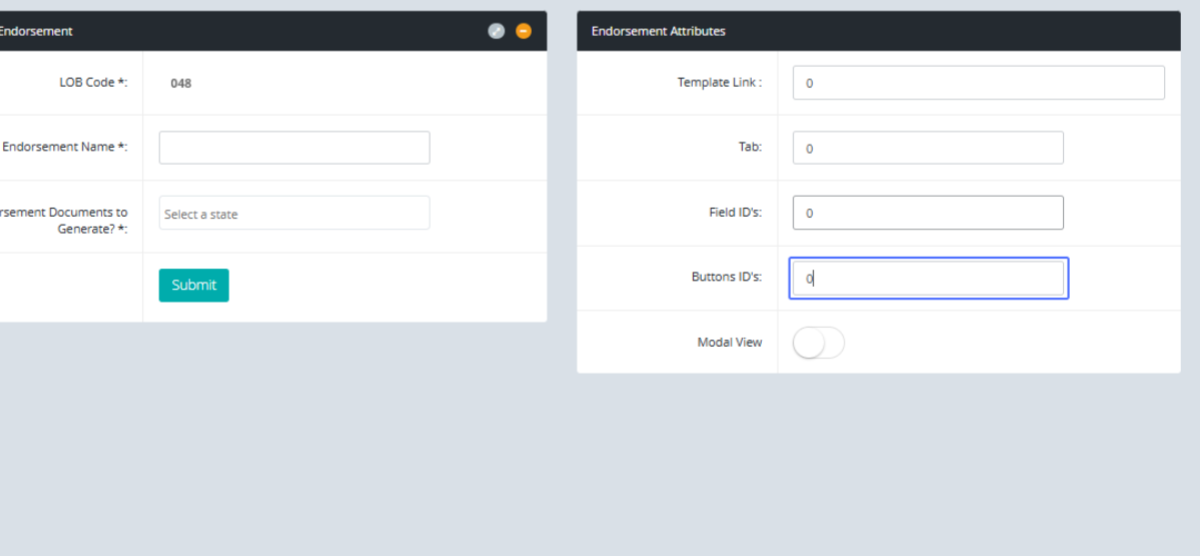Viewport: 1200px width, 556px height.
Task: Click the 'LOB Code' label
Action: pos(93,83)
